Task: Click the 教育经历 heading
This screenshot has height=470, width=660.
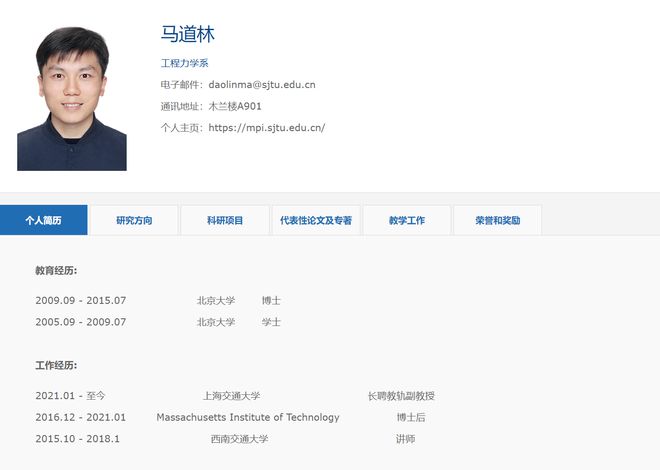Action: click(x=56, y=271)
